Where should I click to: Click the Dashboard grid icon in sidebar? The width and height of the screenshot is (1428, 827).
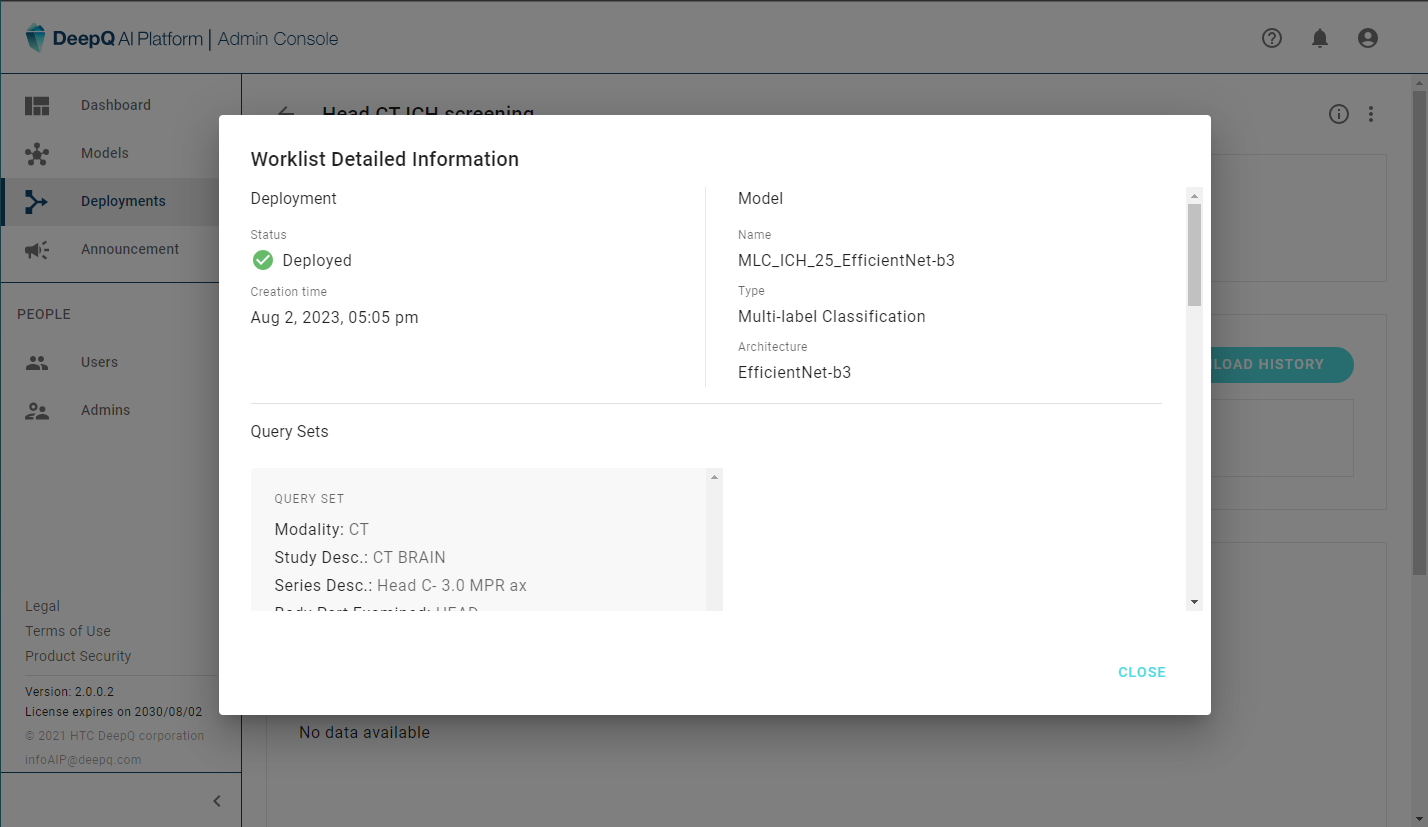coord(37,105)
